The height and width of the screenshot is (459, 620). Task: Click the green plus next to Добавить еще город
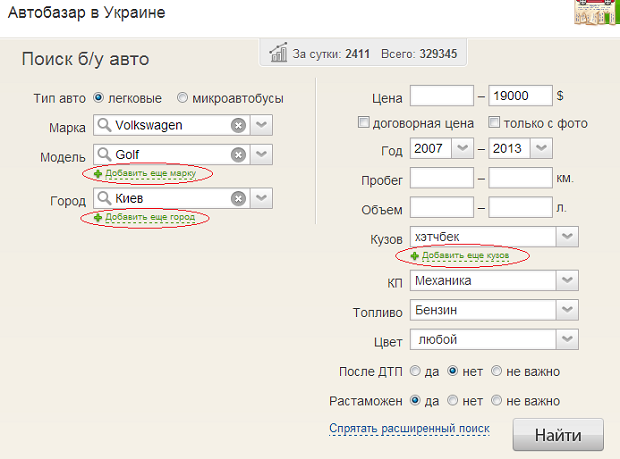click(98, 218)
